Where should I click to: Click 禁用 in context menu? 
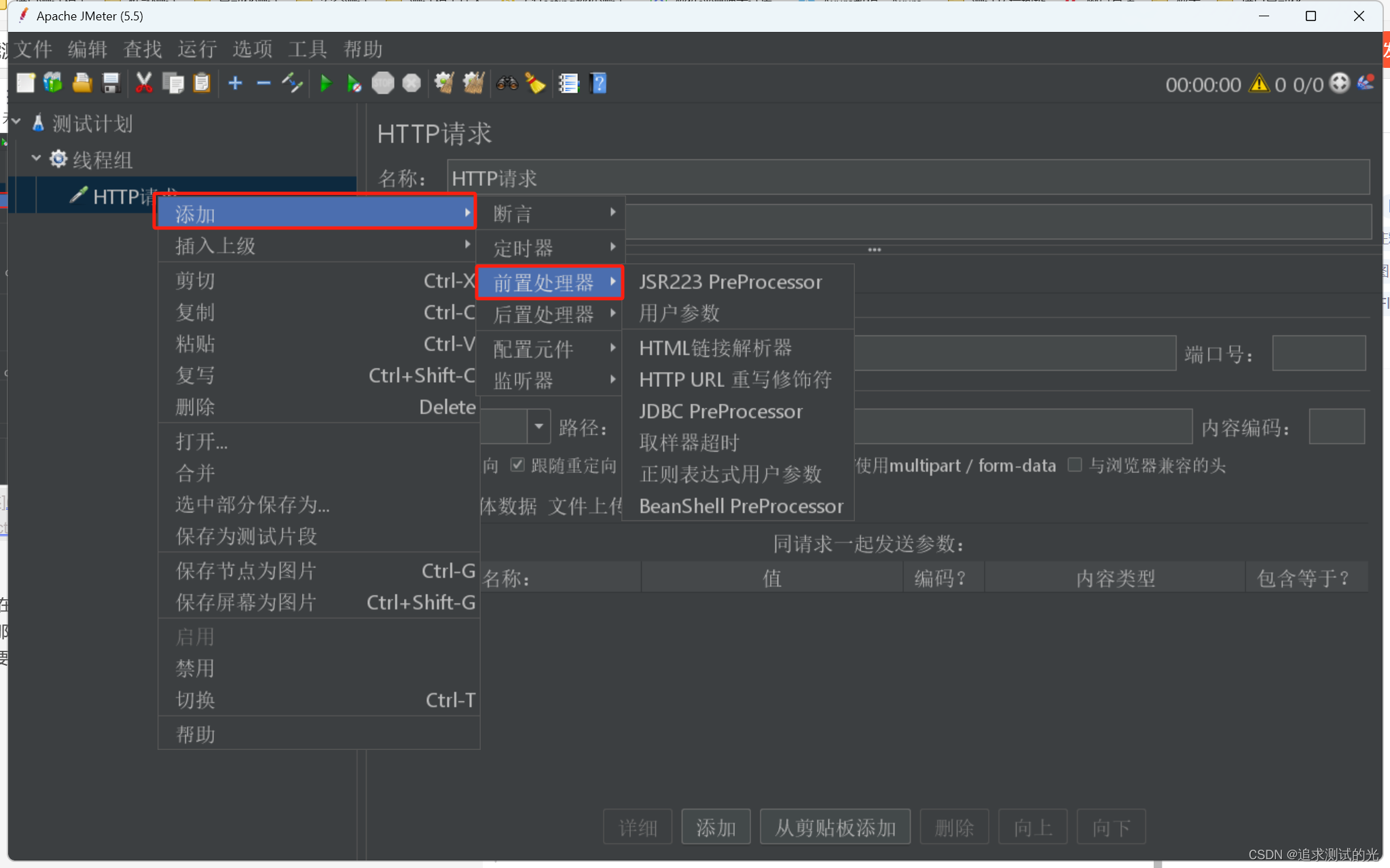(318, 668)
